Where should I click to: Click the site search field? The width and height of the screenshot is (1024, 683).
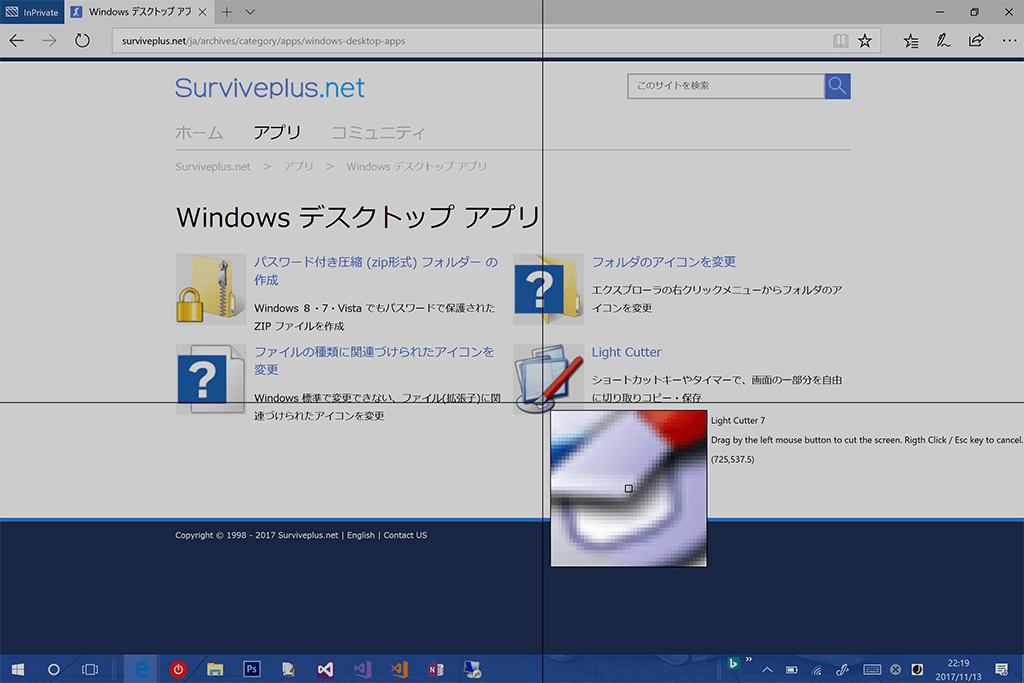pos(726,86)
